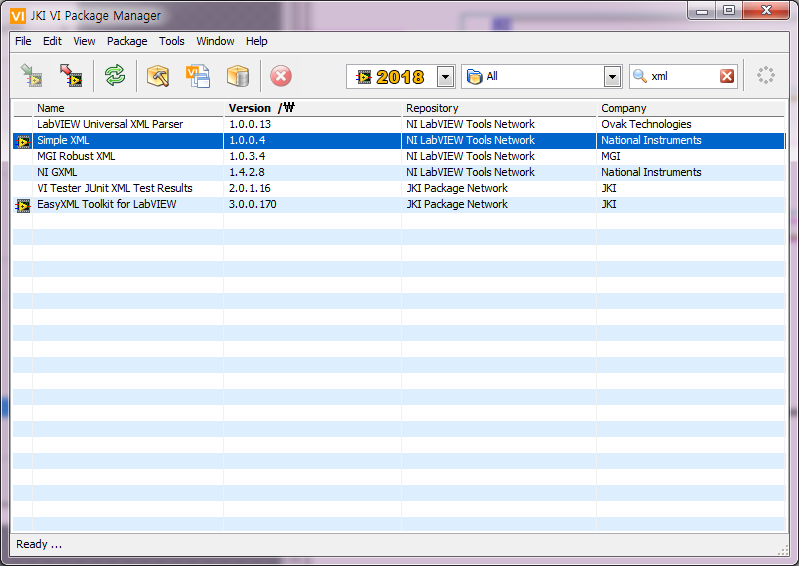Click the window resize grip corner
The height and width of the screenshot is (566, 799).
click(783, 550)
